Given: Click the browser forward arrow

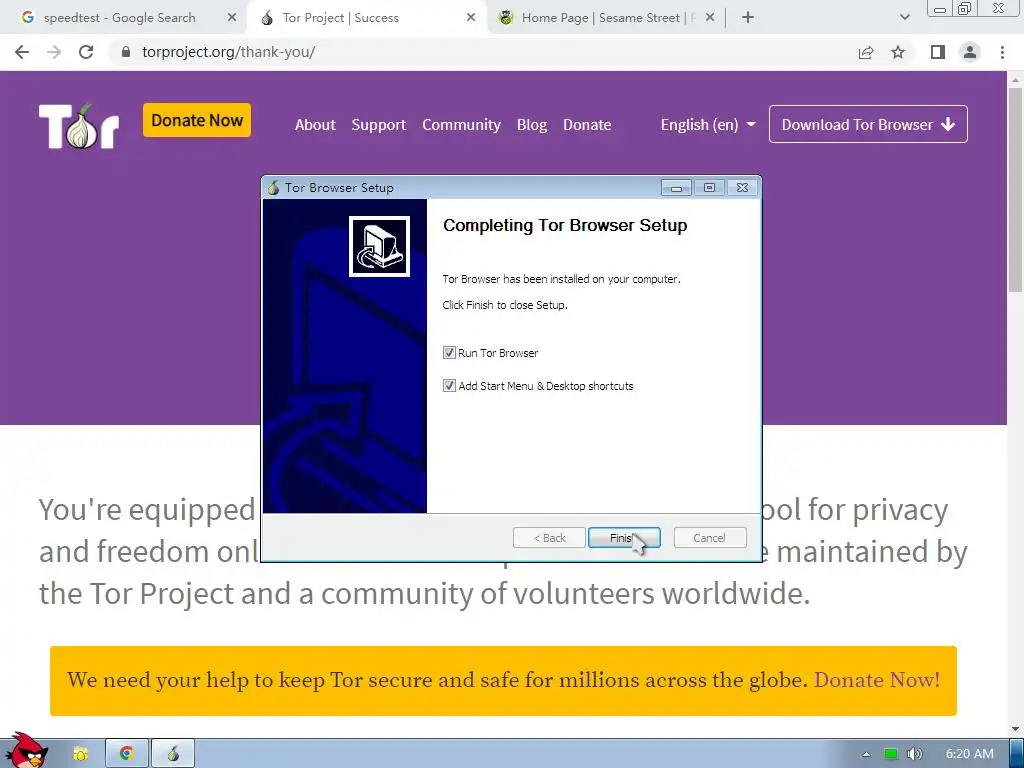Looking at the screenshot, I should pyautogui.click(x=54, y=52).
